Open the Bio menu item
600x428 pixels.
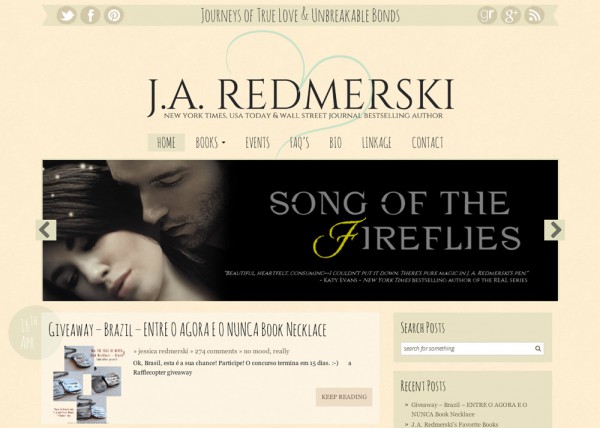coord(335,143)
